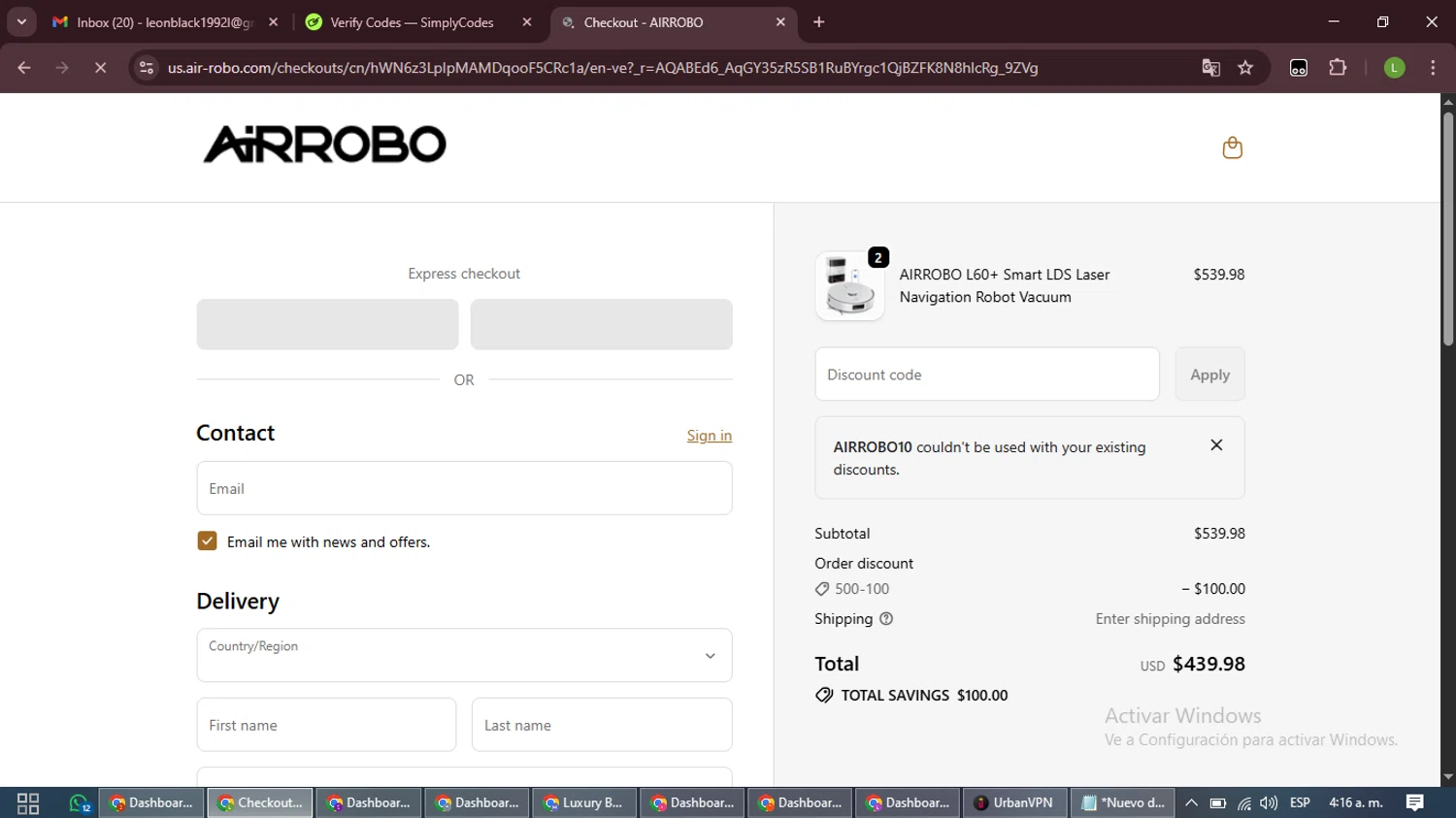Click the shipping info help icon
This screenshot has width=1456, height=818.
[885, 619]
